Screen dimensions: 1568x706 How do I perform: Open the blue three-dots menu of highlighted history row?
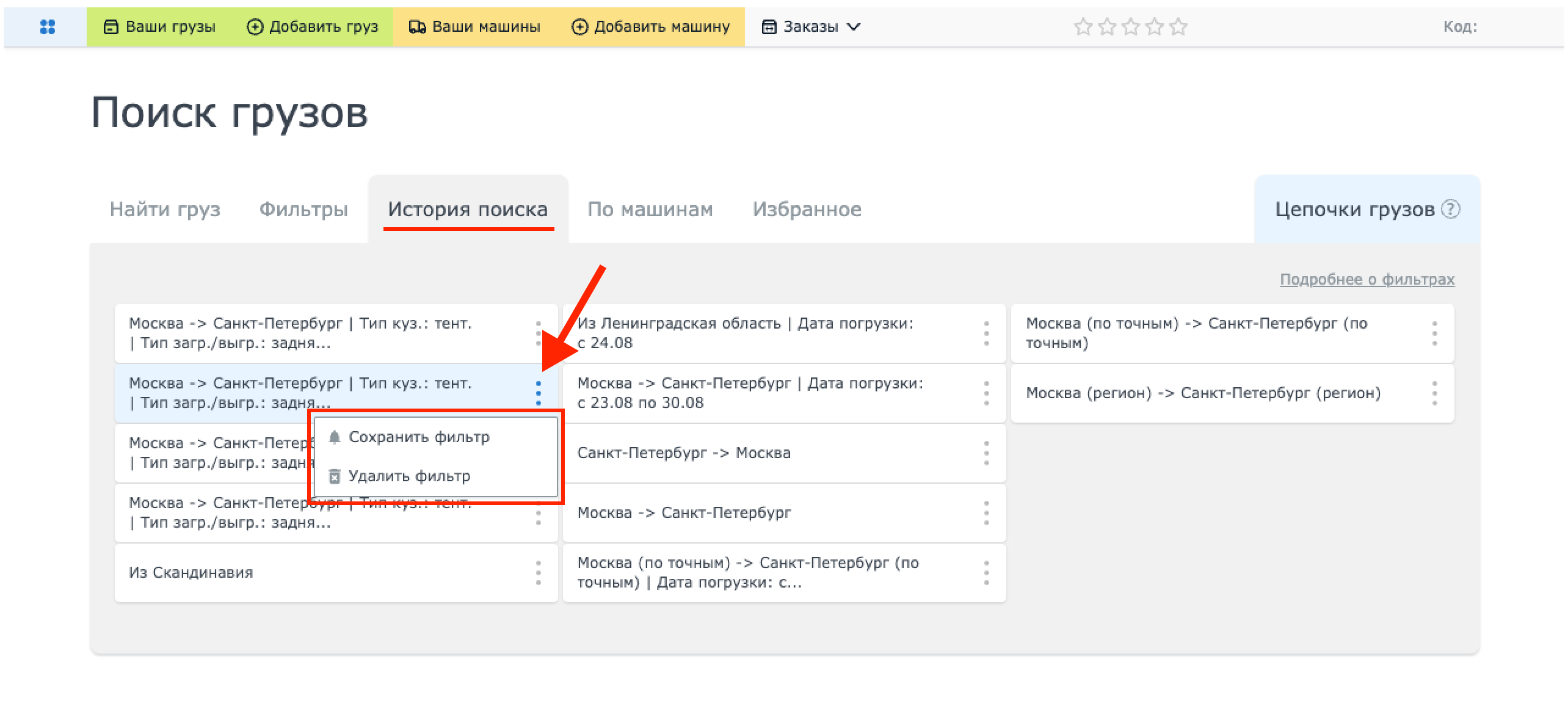click(x=538, y=393)
